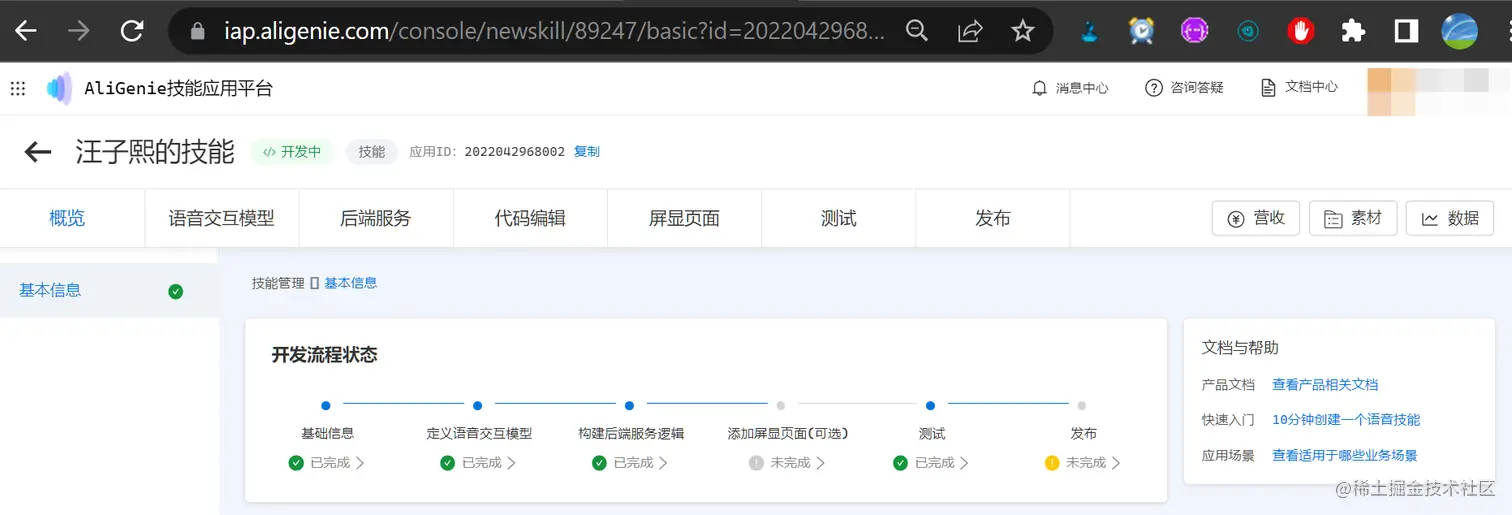Click the 开发流程状态 heading
The image size is (1512, 515).
[325, 355]
